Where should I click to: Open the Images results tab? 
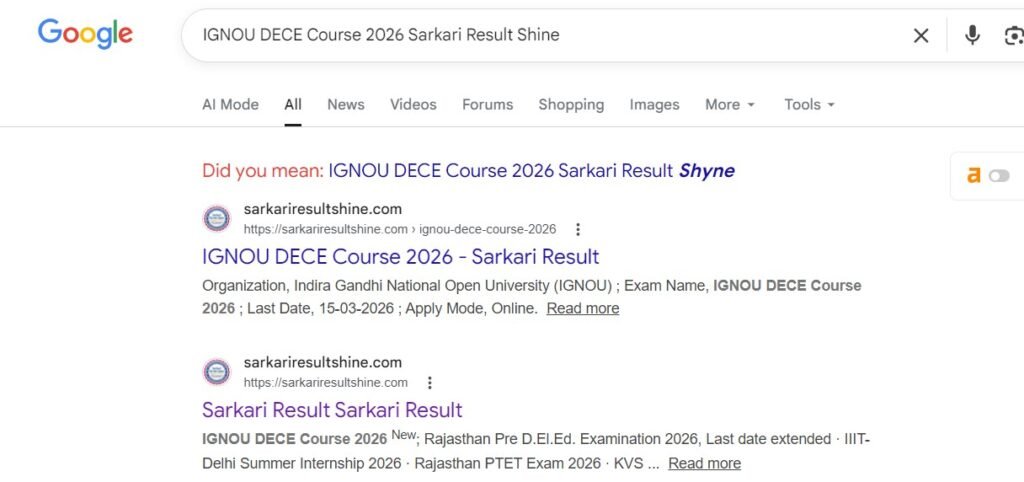pyautogui.click(x=654, y=104)
